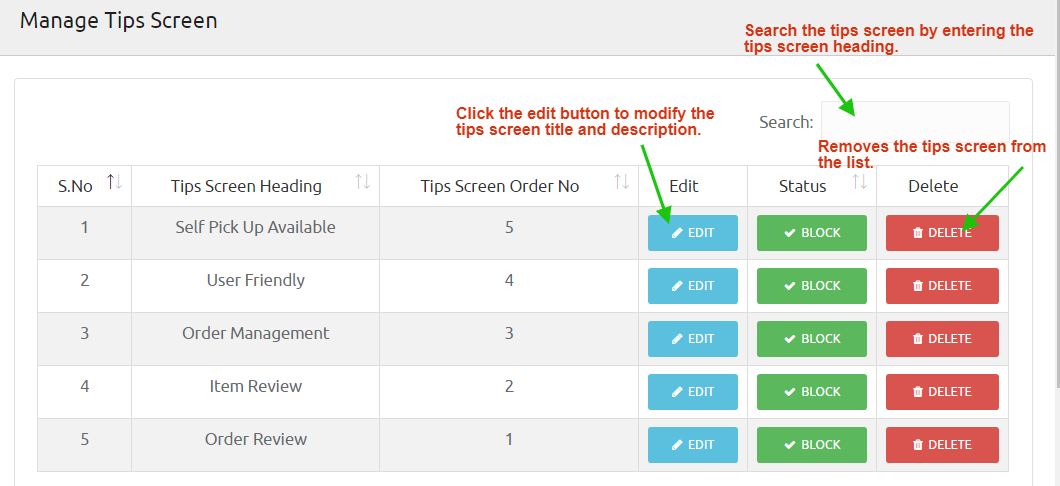Delete the Order Management tips screen
Image resolution: width=1060 pixels, height=486 pixels.
(x=941, y=339)
